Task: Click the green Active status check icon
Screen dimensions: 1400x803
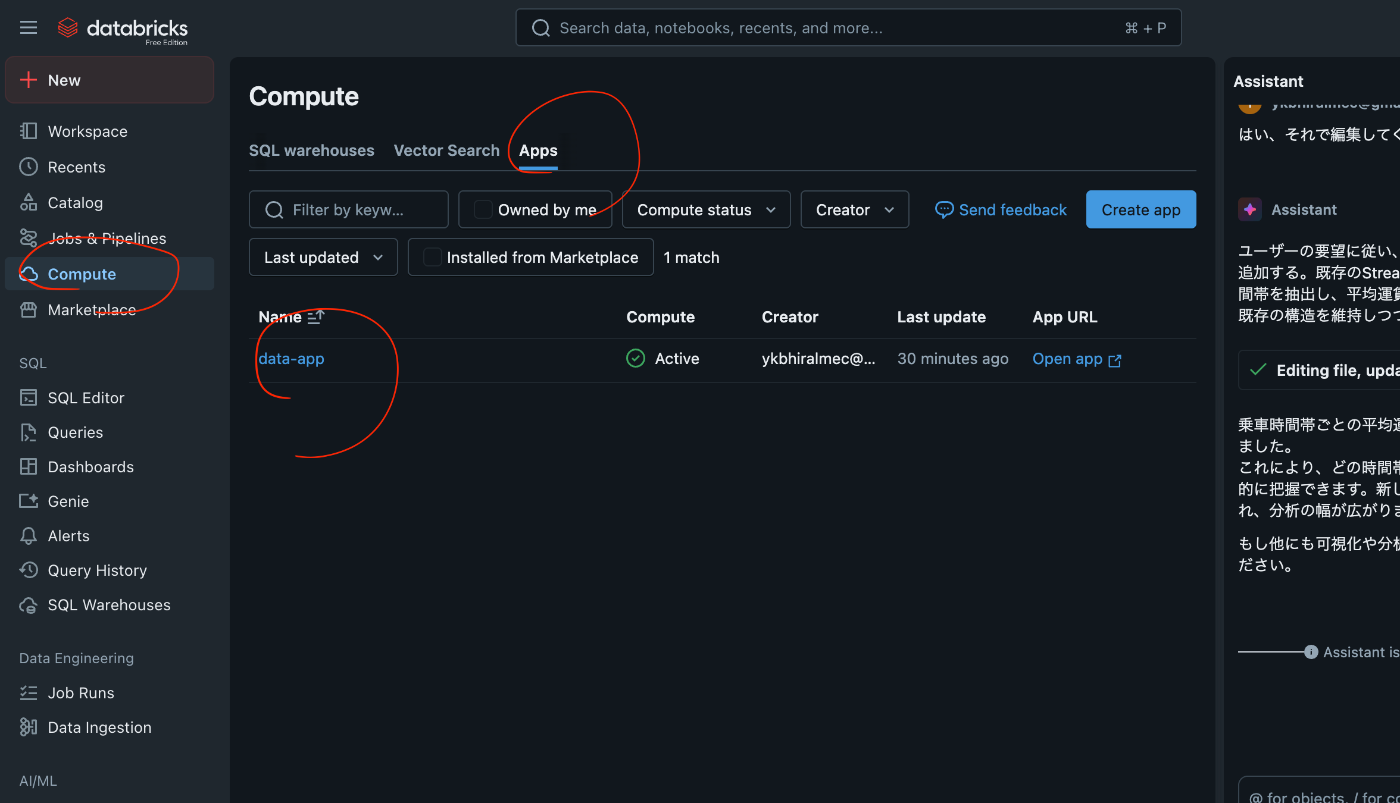Action: coord(636,358)
